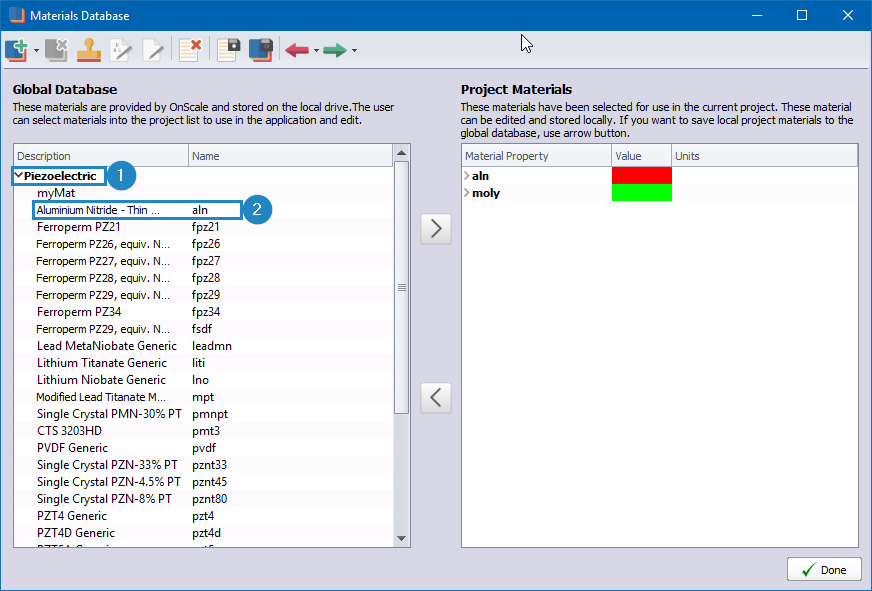Select Lithium Niobate Generic
The width and height of the screenshot is (872, 591).
point(204,380)
